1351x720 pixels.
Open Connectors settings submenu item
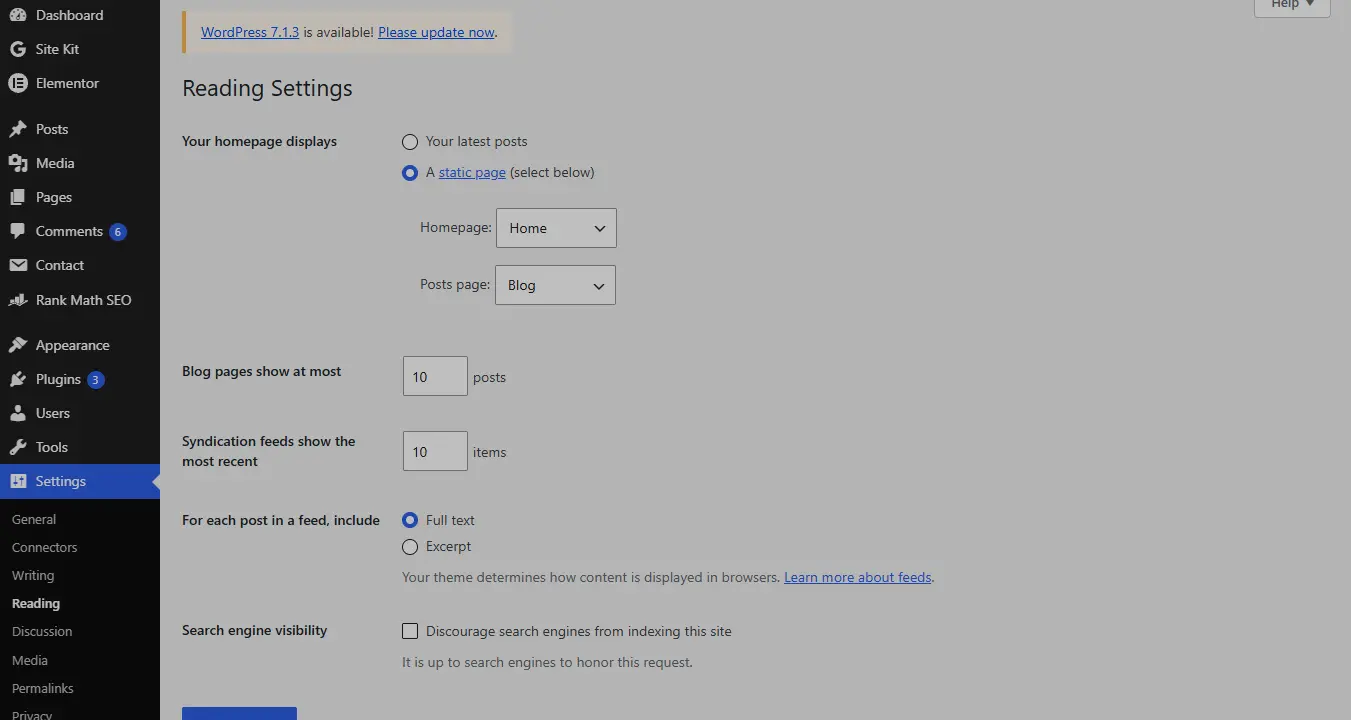[44, 547]
